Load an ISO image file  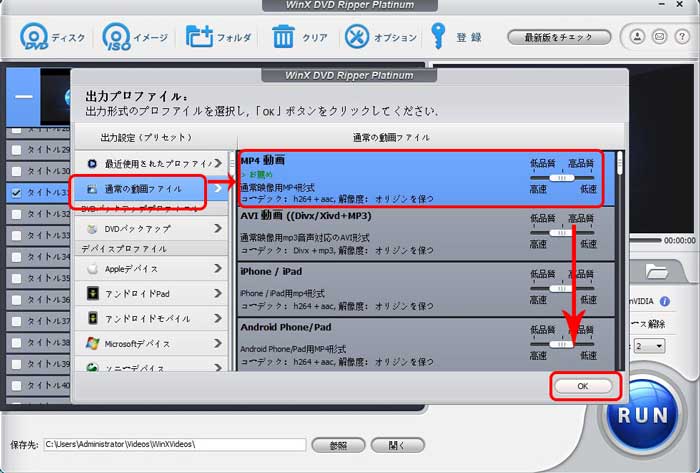(x=135, y=37)
